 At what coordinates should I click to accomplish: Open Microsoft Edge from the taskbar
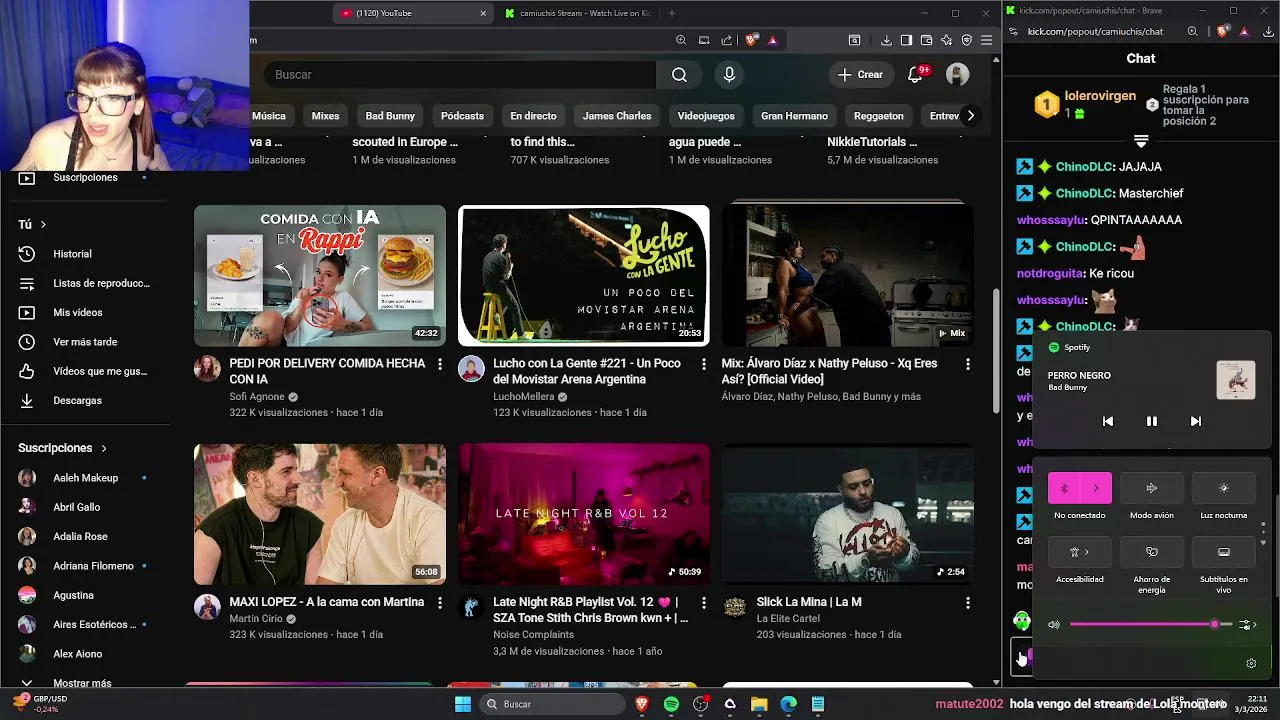pos(788,704)
